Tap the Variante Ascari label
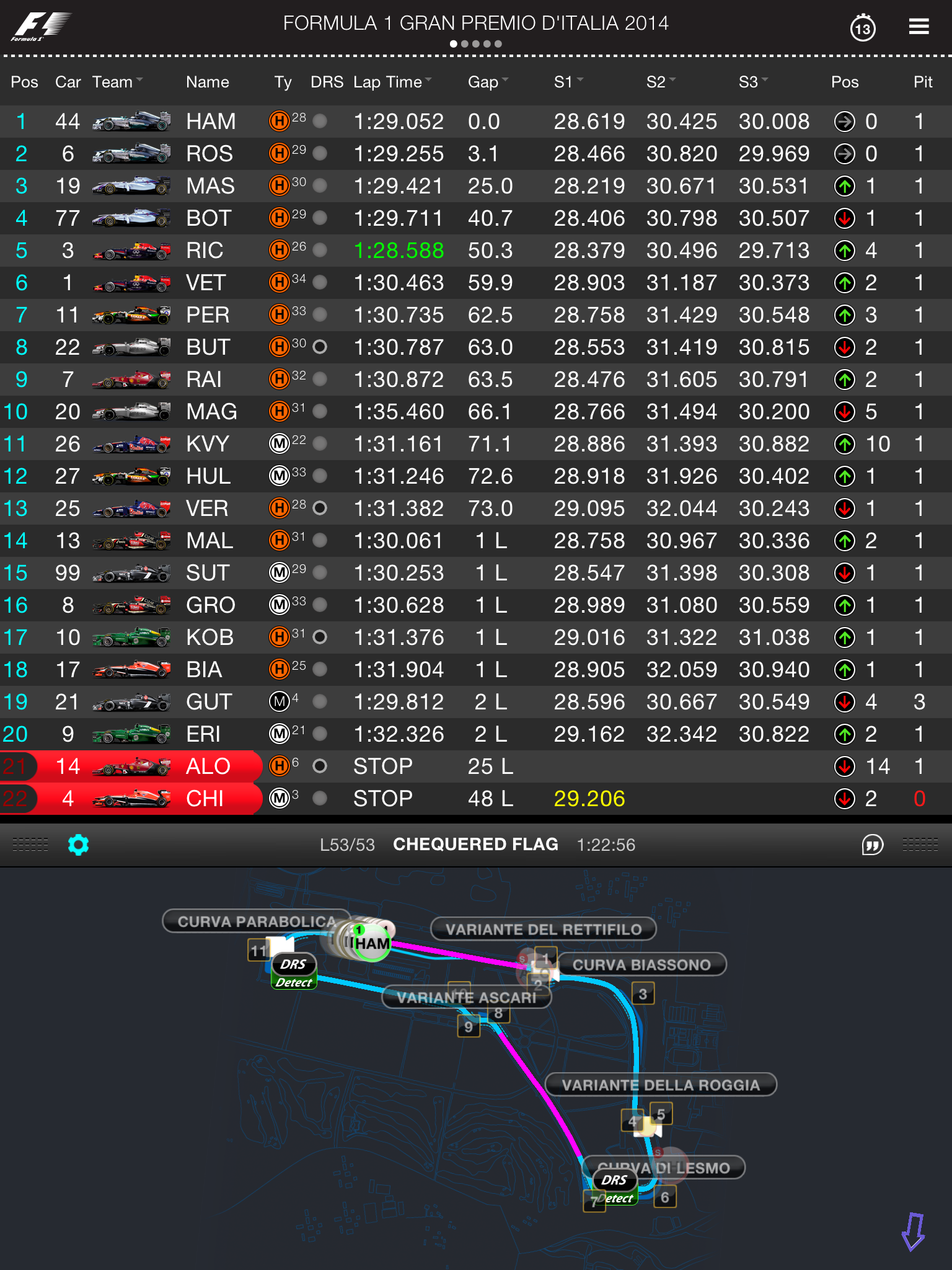 pyautogui.click(x=466, y=997)
